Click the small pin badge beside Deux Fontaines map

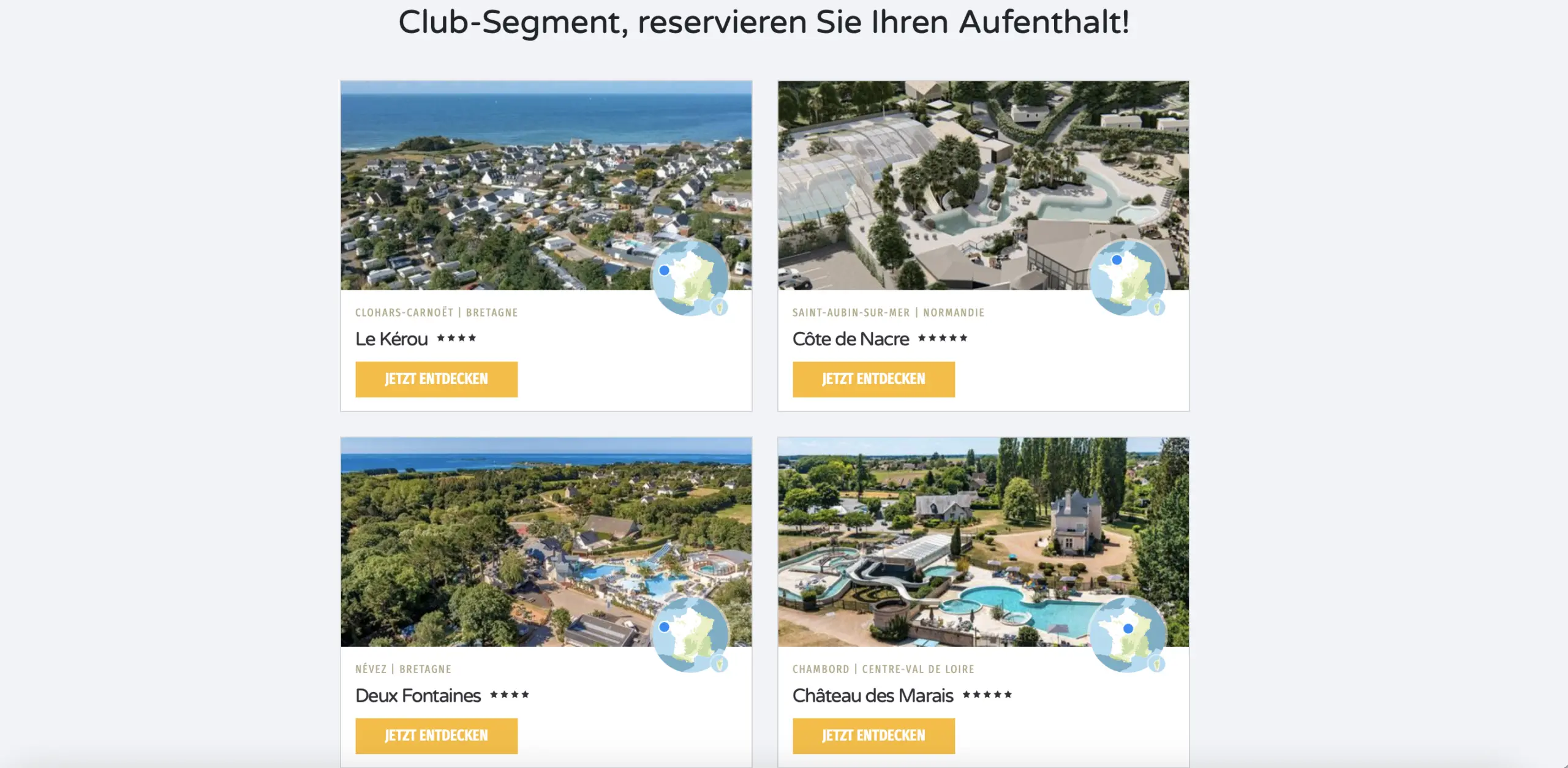(x=720, y=664)
